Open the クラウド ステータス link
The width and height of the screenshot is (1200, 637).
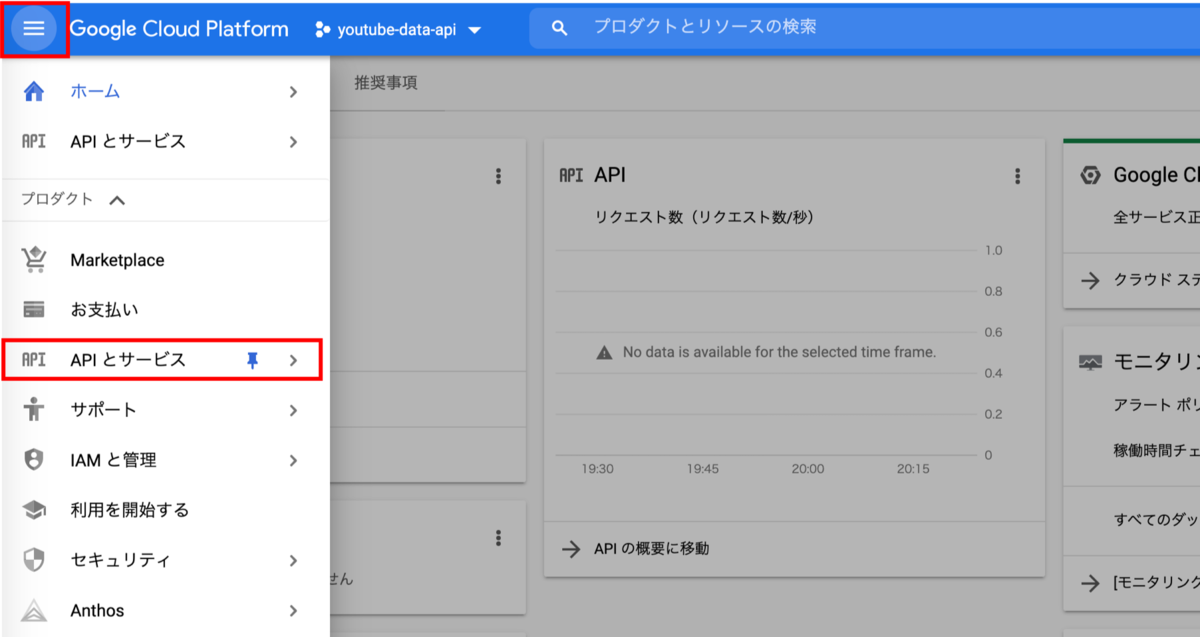[x=1156, y=280]
